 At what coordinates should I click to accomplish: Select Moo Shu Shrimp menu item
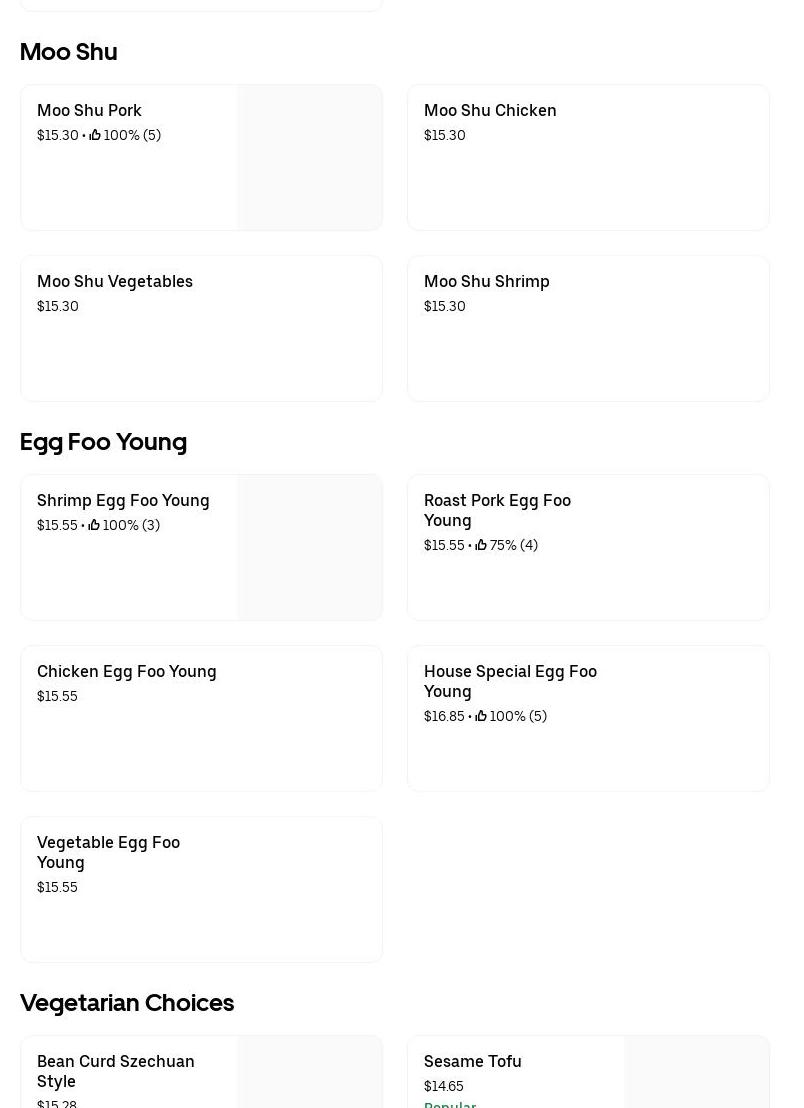tap(487, 281)
